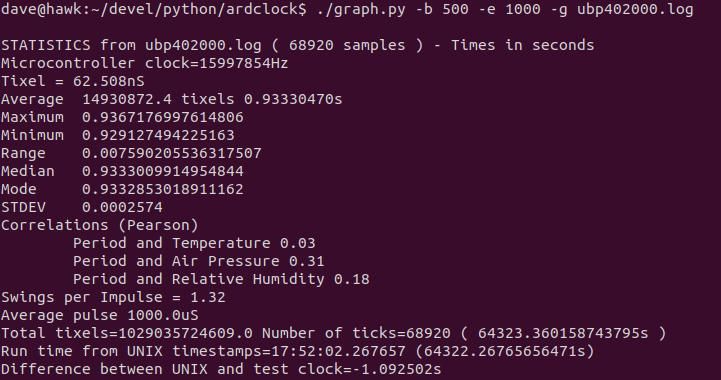The width and height of the screenshot is (721, 380).
Task: Click the Median value 0.9333009914954844
Action: [163, 171]
